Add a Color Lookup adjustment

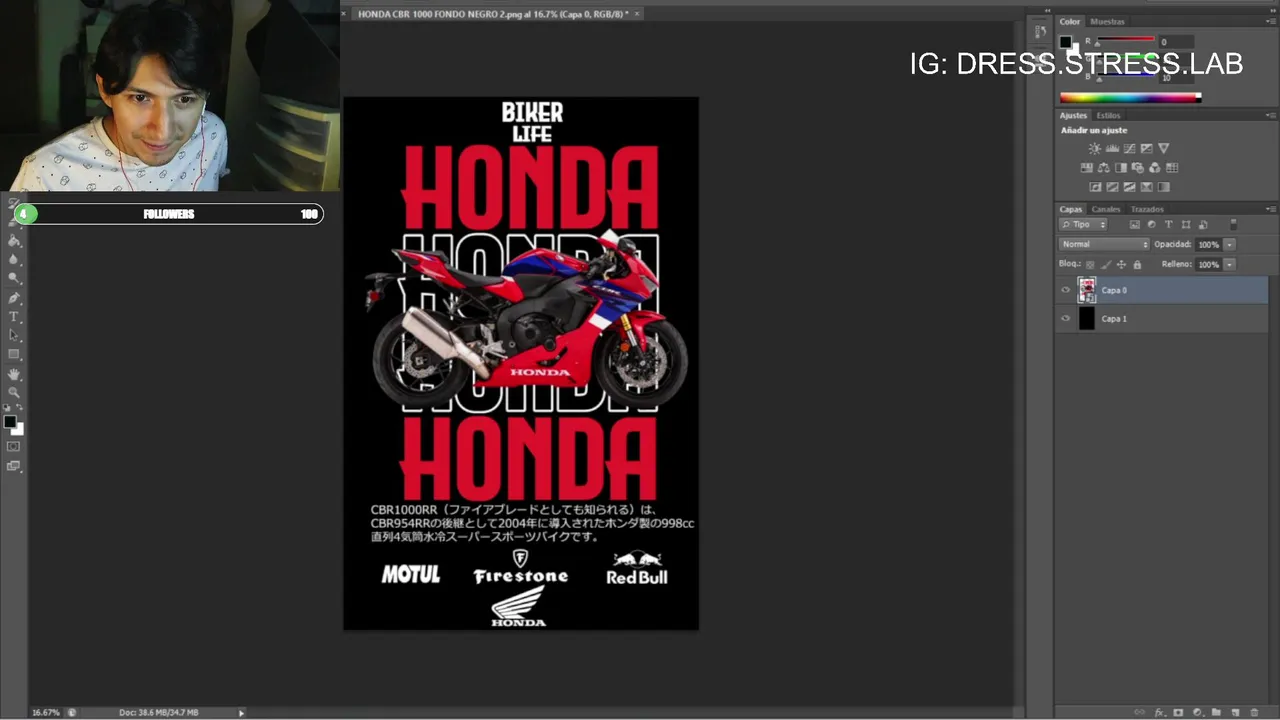coord(1172,167)
